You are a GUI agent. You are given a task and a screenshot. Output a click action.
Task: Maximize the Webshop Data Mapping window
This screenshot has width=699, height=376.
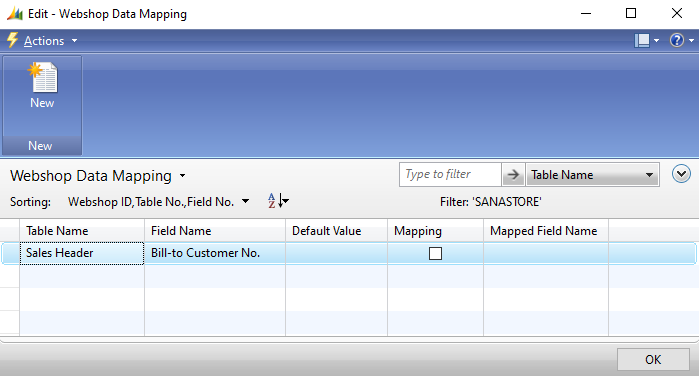pyautogui.click(x=631, y=13)
